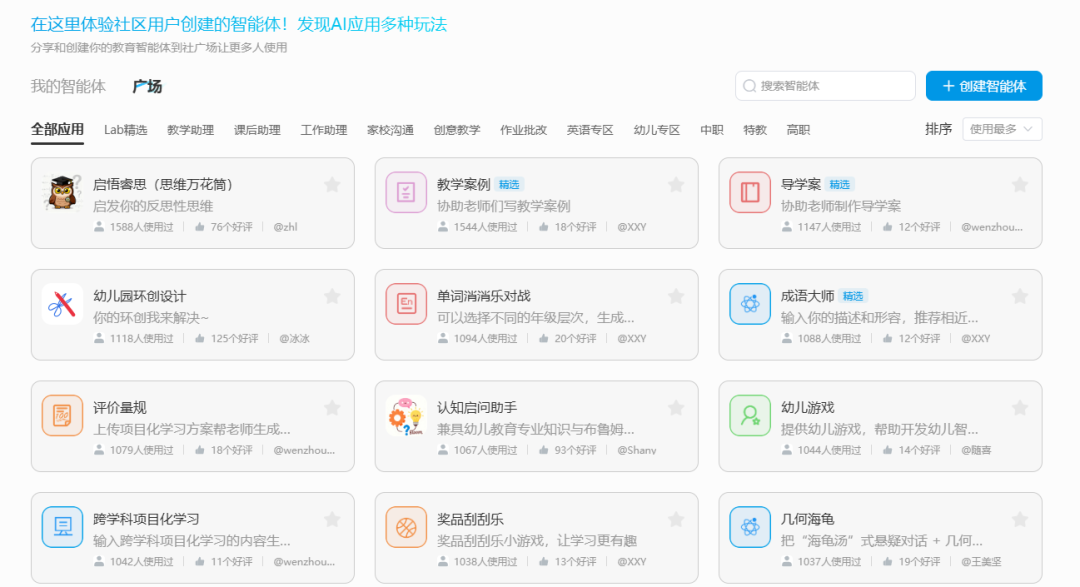Click the basketball icon on 奖品刮刮乐
This screenshot has width=1080, height=587.
click(x=406, y=526)
